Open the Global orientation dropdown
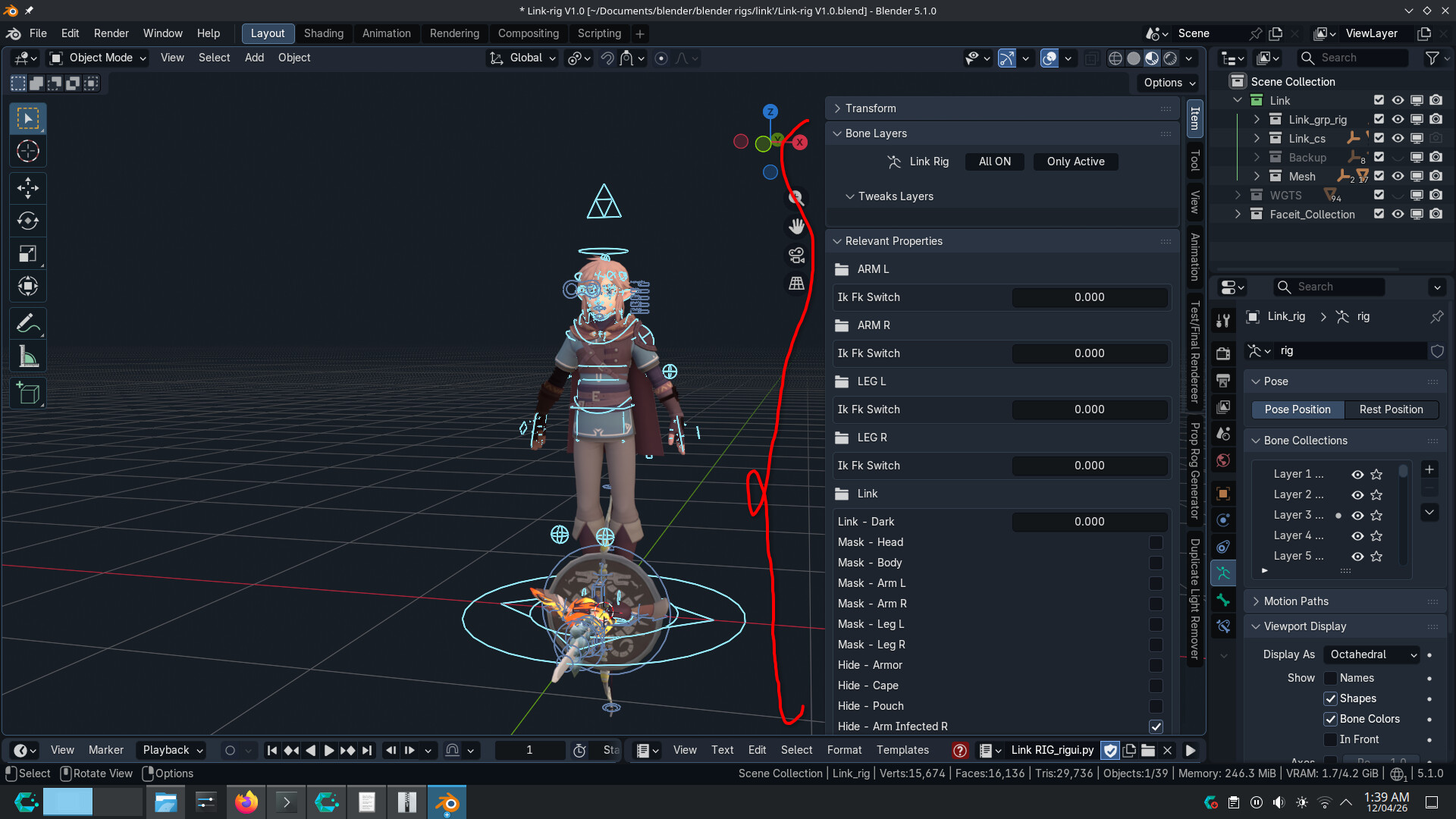 click(523, 58)
